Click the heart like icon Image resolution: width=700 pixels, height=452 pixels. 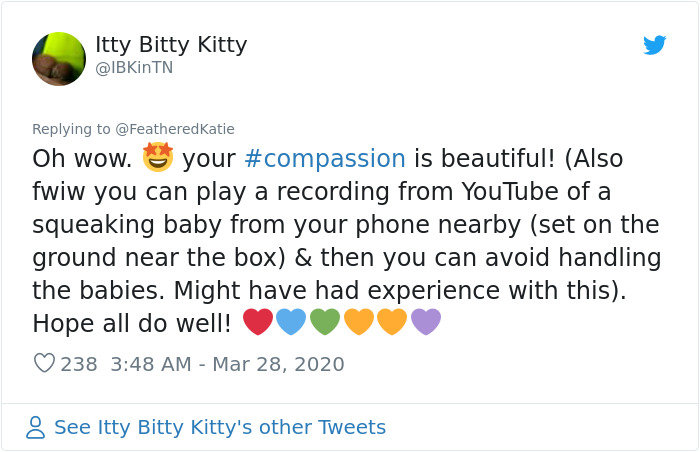44,364
